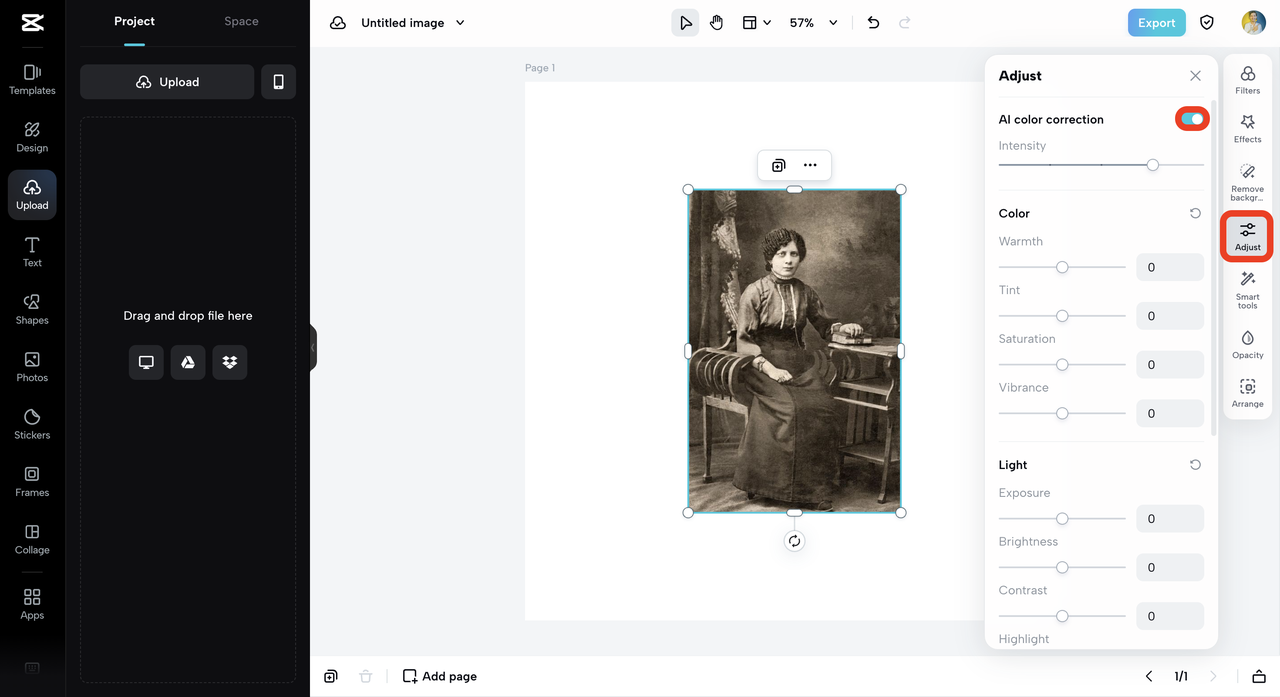Select the Adjust tool in right toolbar
This screenshot has height=697, width=1280.
click(1247, 237)
